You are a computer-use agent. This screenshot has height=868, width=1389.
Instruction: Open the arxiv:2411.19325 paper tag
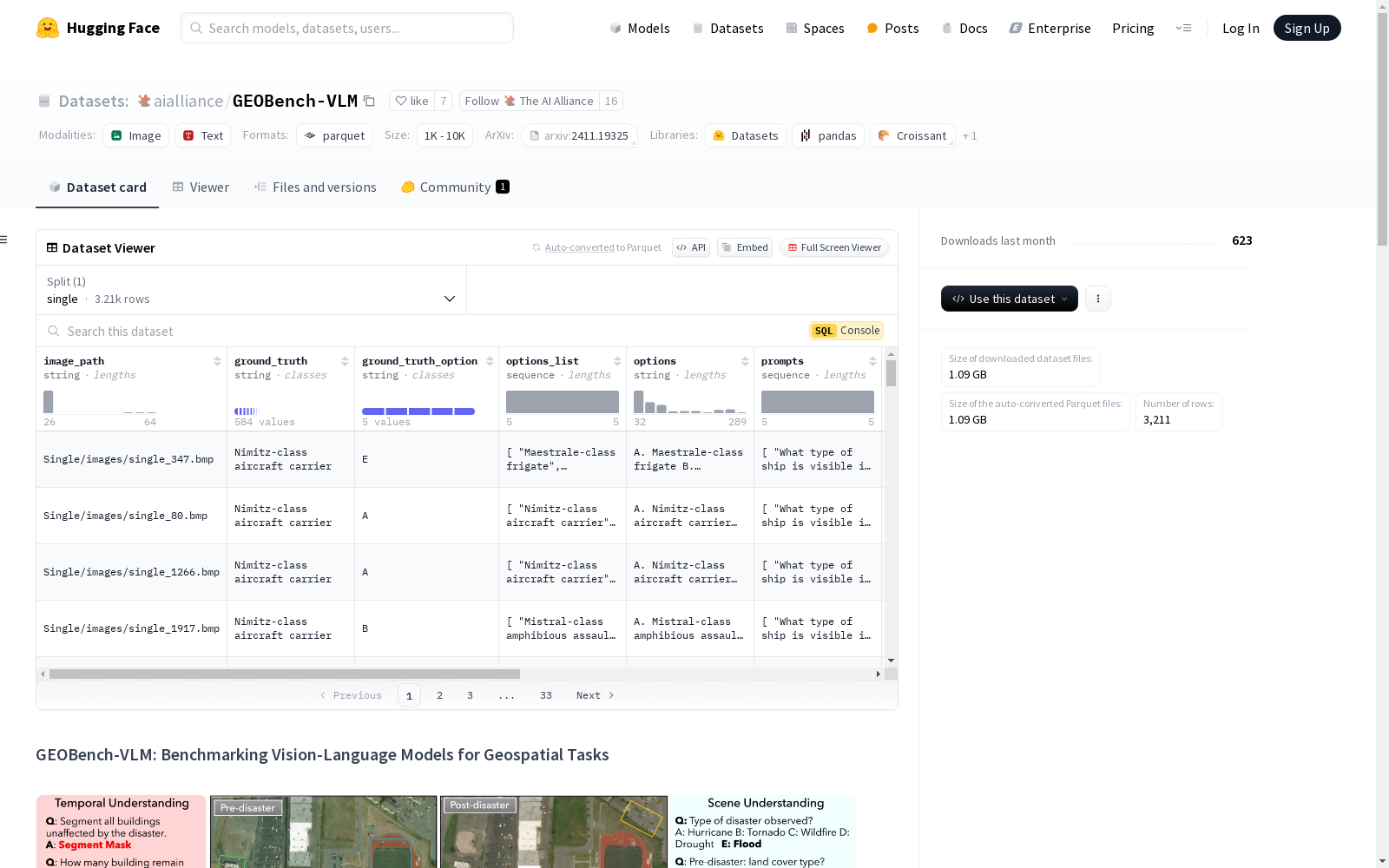click(579, 135)
